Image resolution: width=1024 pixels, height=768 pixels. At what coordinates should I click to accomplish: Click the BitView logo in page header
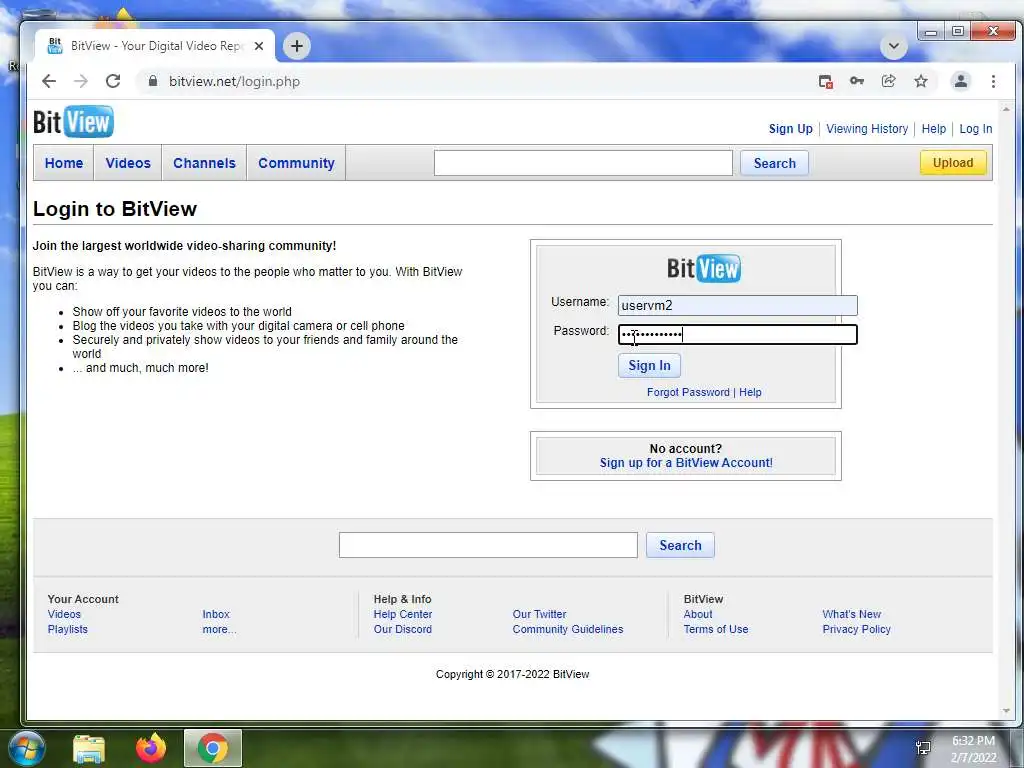coord(74,121)
